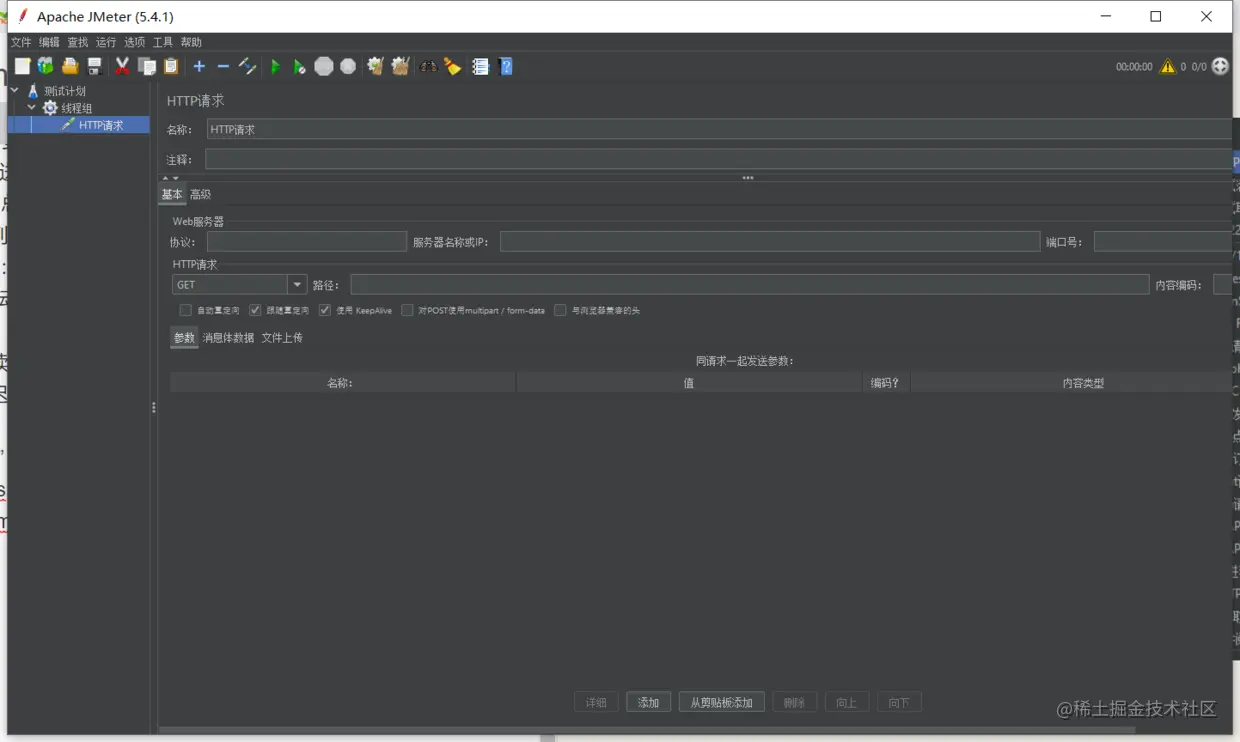The width and height of the screenshot is (1240, 742).
Task: Open the templates icon in toolbar
Action: coord(46,66)
